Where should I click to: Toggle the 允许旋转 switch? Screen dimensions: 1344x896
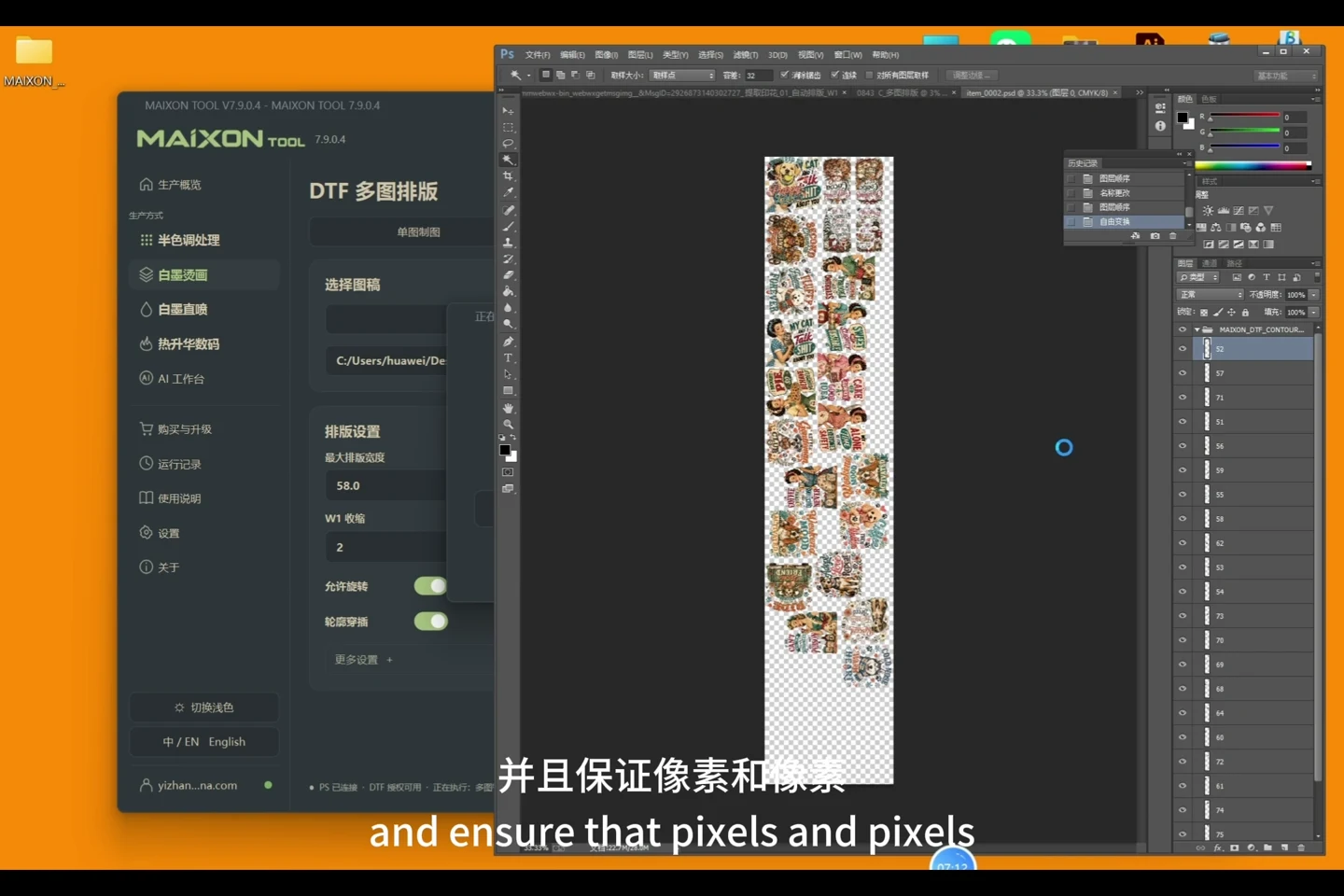[x=430, y=586]
